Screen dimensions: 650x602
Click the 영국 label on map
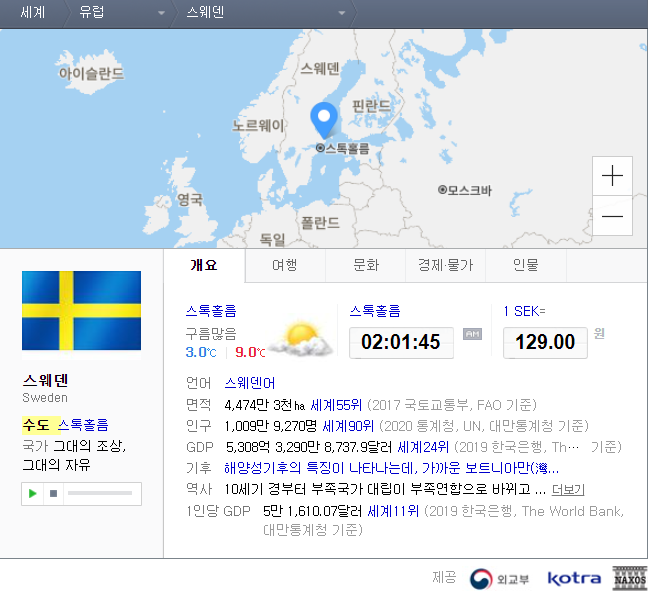[190, 200]
